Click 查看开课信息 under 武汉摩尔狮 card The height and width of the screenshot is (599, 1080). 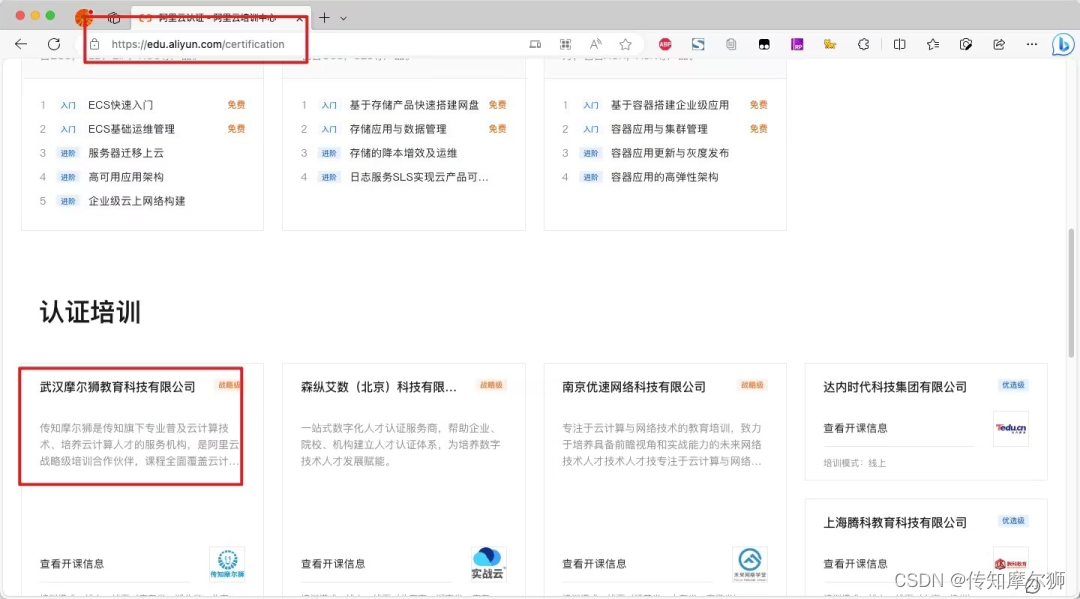point(72,563)
